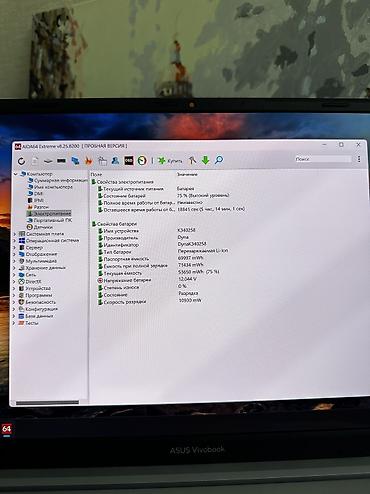This screenshot has width=370, height=494.
Task: Expand the Мультимедиа node arrow
Action: point(14,261)
